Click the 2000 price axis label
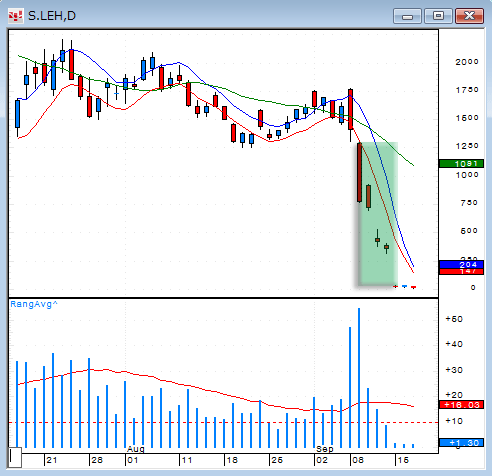 tap(467, 62)
